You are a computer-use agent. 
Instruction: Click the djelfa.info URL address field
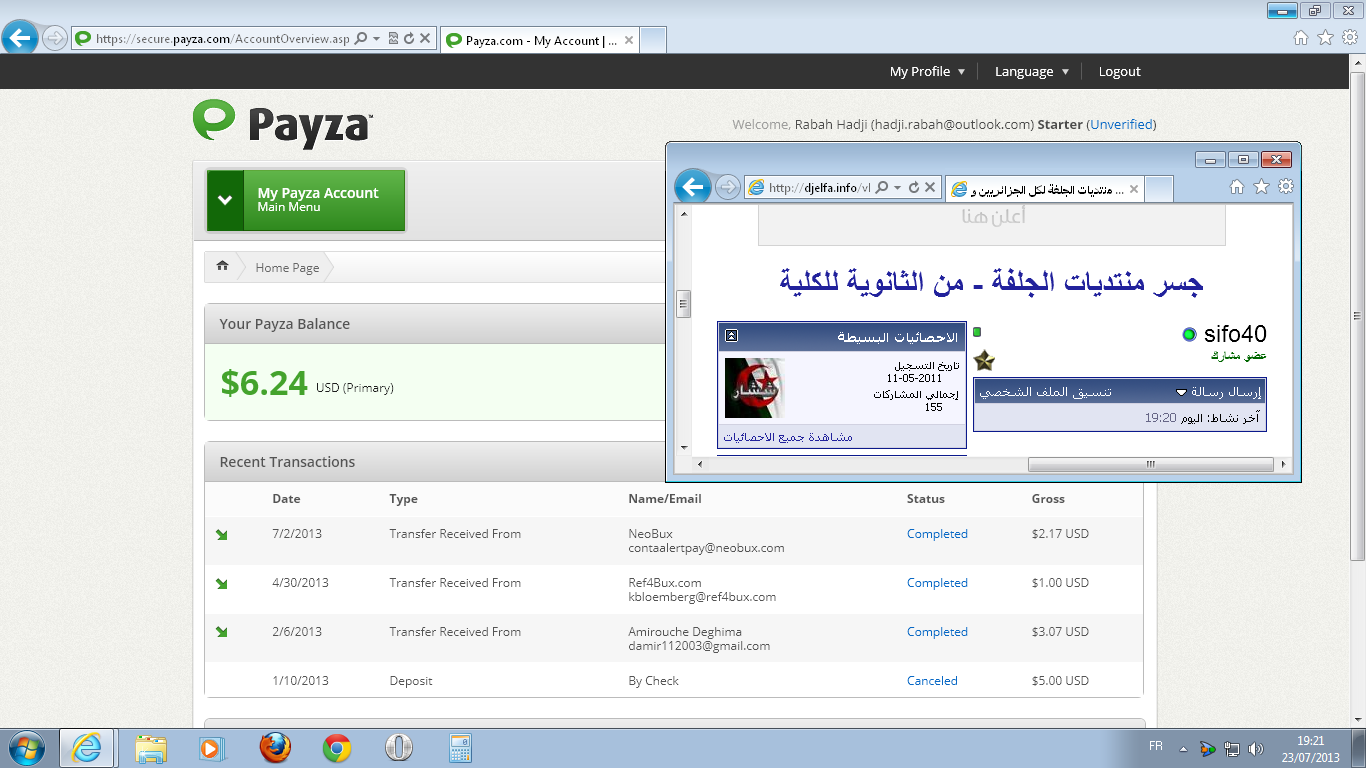pos(819,187)
